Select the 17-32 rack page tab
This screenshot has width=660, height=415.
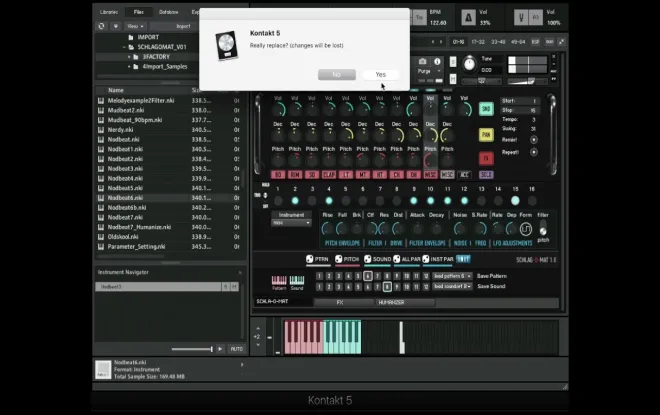pyautogui.click(x=478, y=42)
